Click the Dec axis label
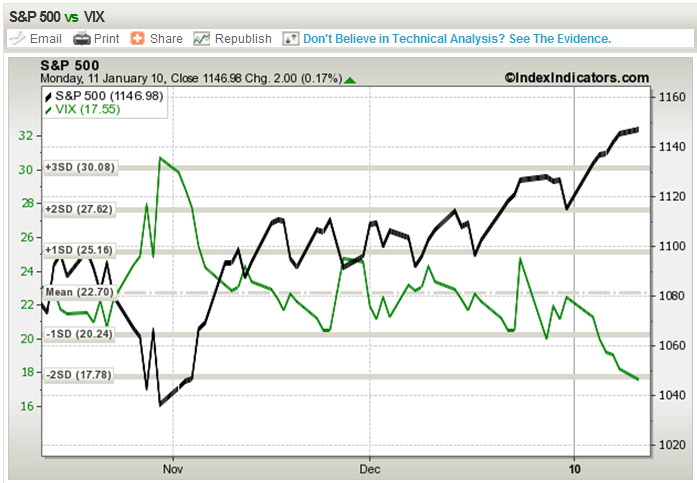This screenshot has height=483, width=697. coord(369,469)
